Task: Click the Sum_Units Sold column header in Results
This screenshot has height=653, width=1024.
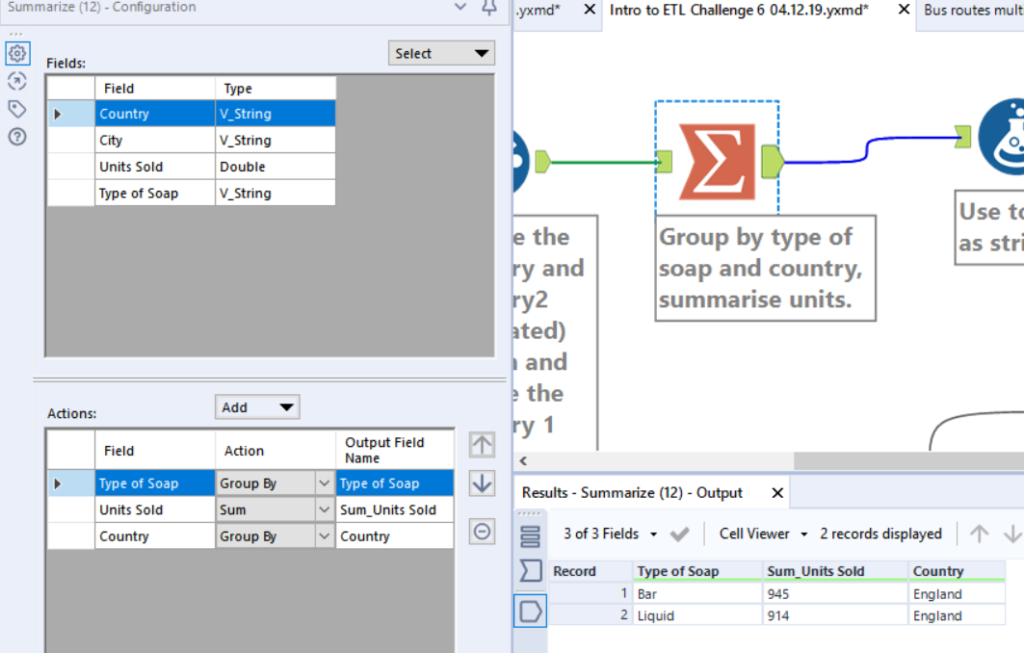Action: pyautogui.click(x=835, y=571)
